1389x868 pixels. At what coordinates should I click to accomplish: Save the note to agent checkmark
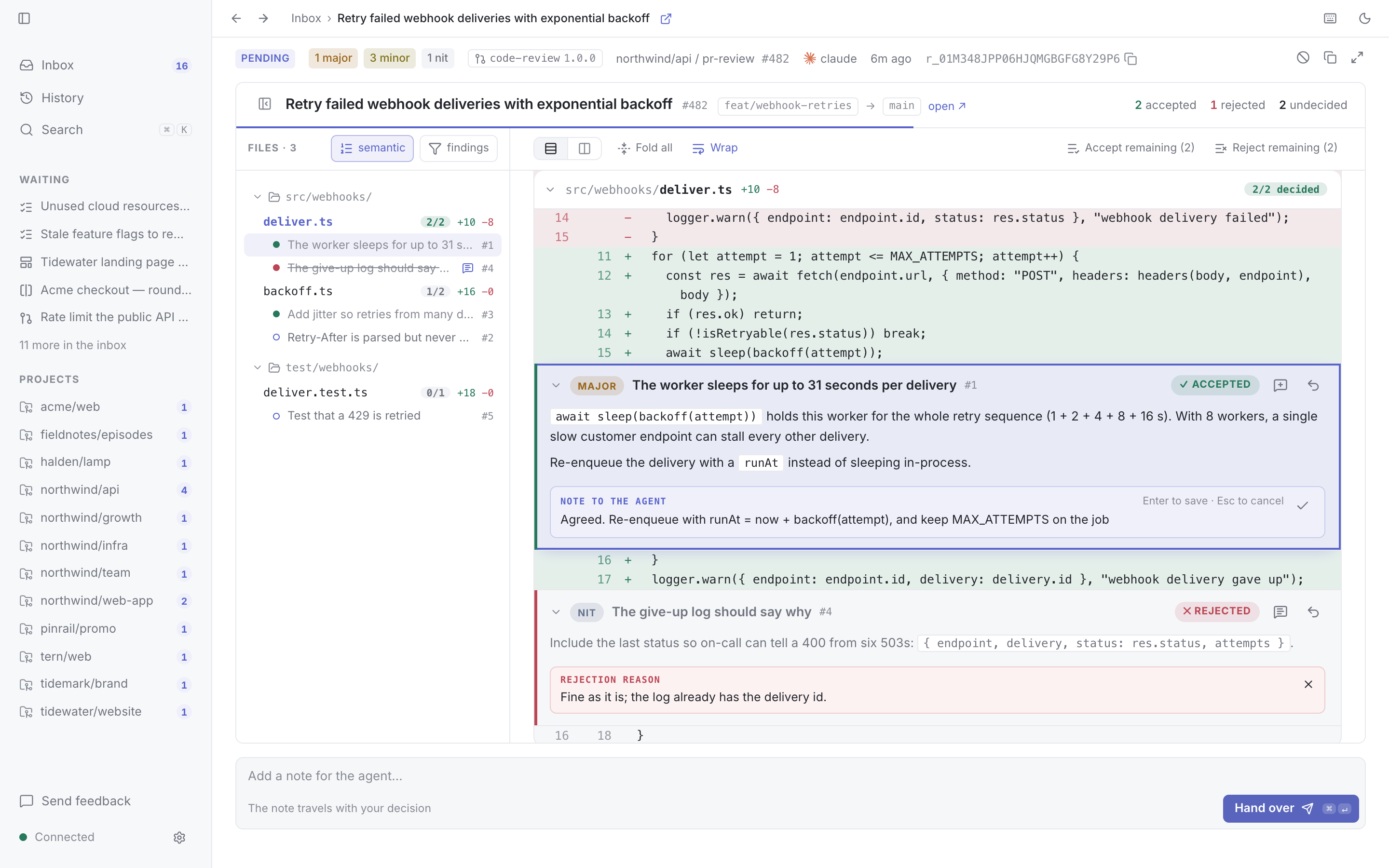1302,506
